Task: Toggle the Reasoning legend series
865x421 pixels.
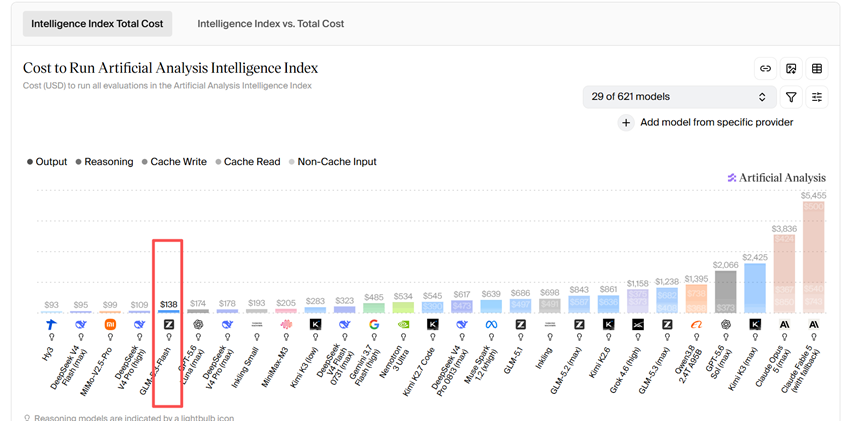Action: pos(104,162)
